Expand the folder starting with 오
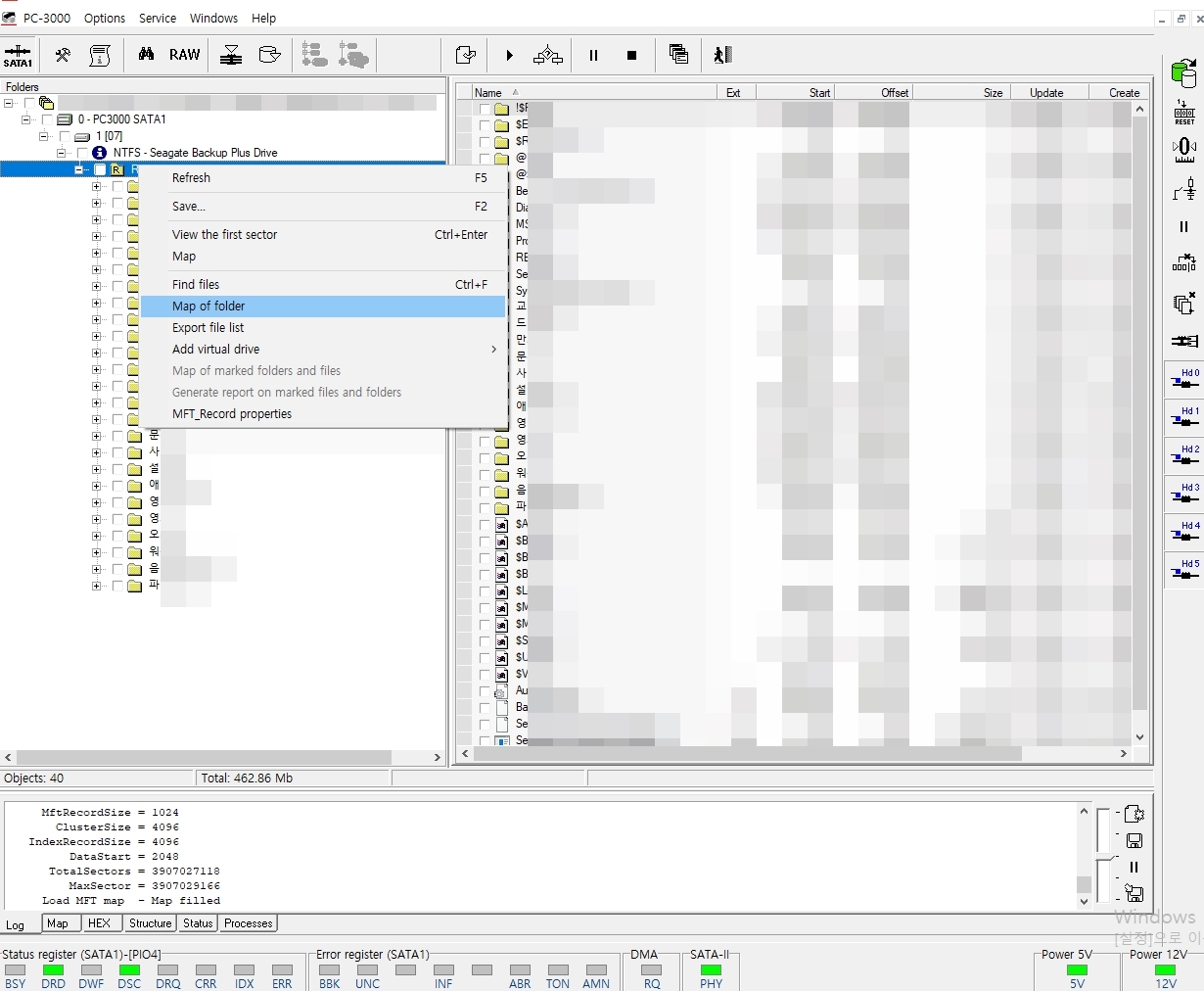The width and height of the screenshot is (1204, 991). (x=96, y=536)
